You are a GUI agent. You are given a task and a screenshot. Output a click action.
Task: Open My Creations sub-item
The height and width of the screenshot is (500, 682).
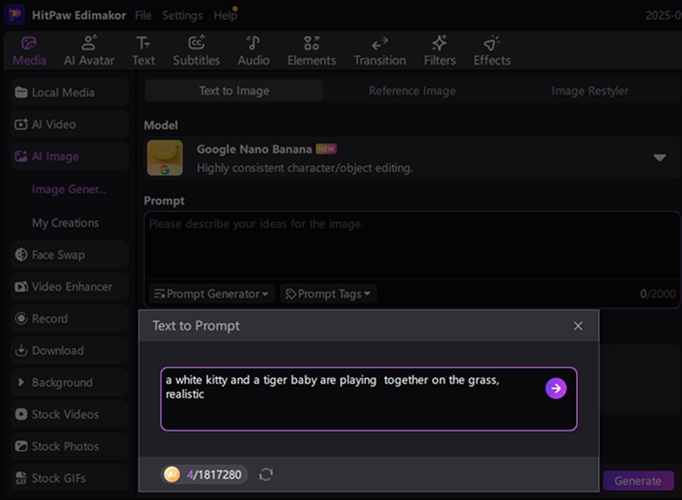pos(65,223)
